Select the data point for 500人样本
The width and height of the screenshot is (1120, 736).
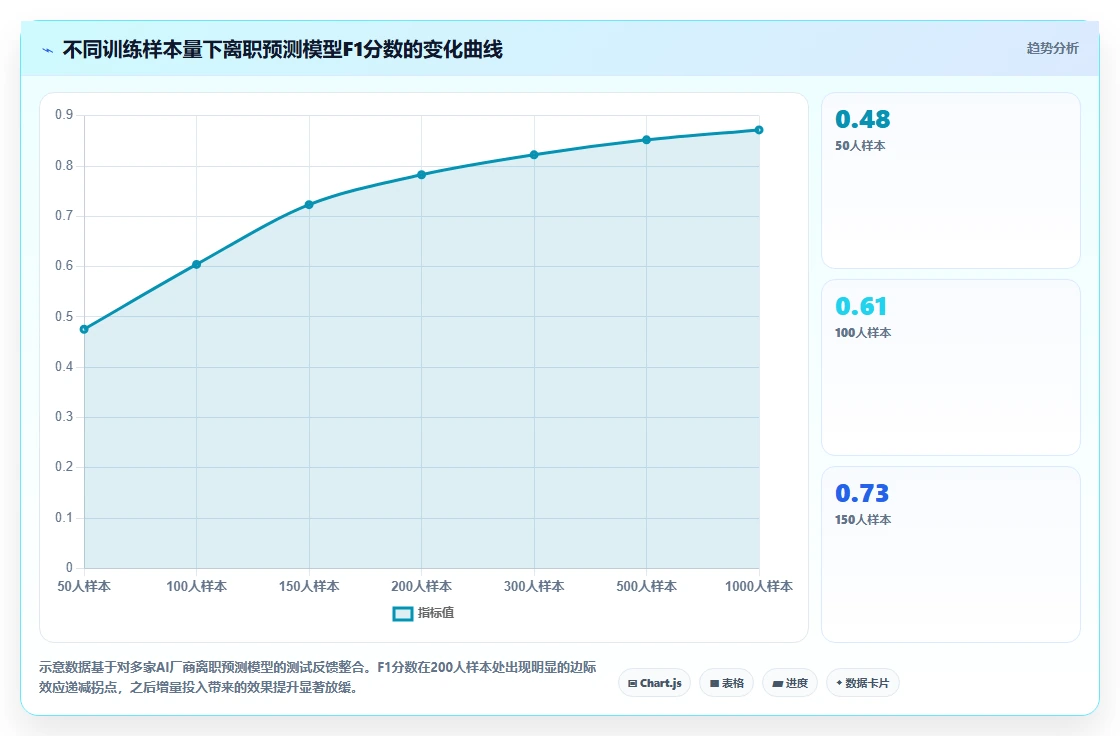646,139
